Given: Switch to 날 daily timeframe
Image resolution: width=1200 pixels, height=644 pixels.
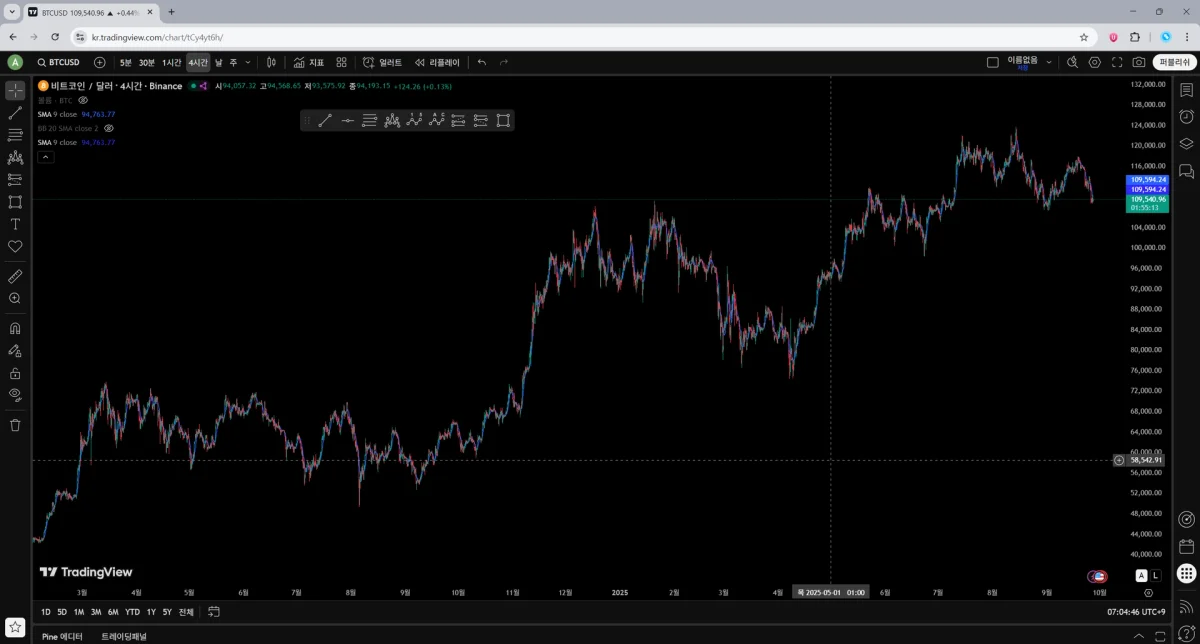Looking at the screenshot, I should click(219, 62).
